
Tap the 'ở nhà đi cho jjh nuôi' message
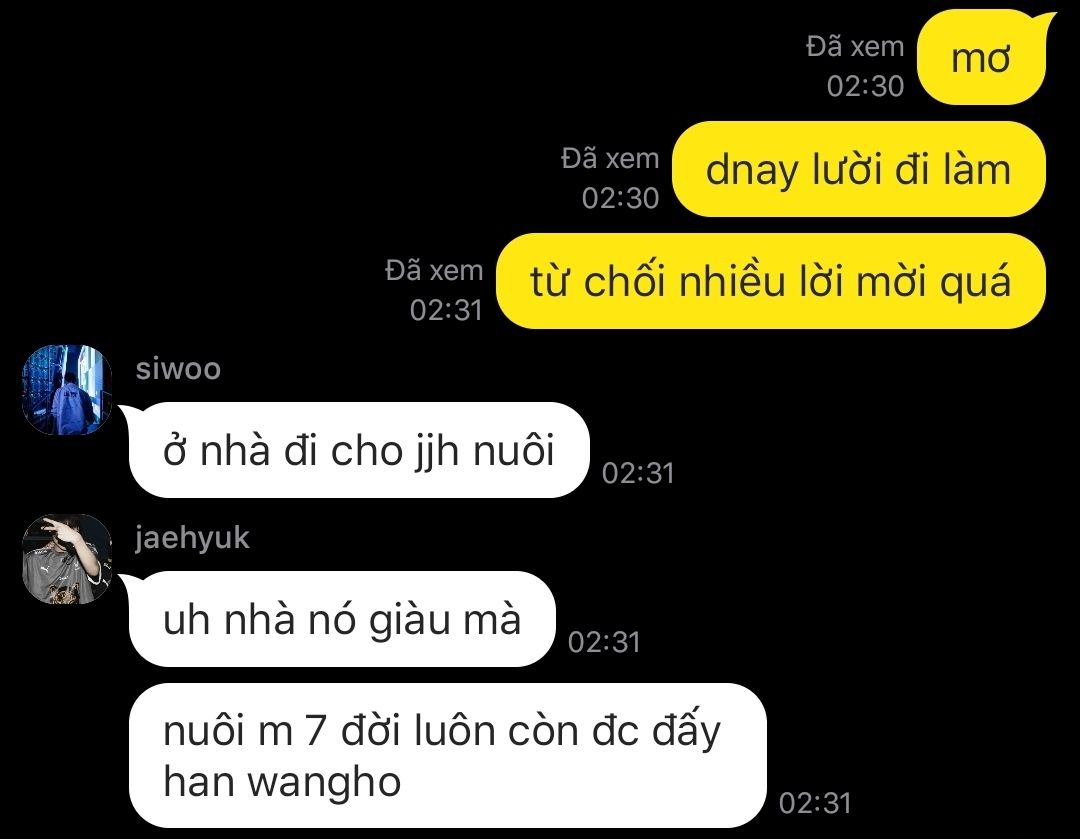(x=359, y=450)
